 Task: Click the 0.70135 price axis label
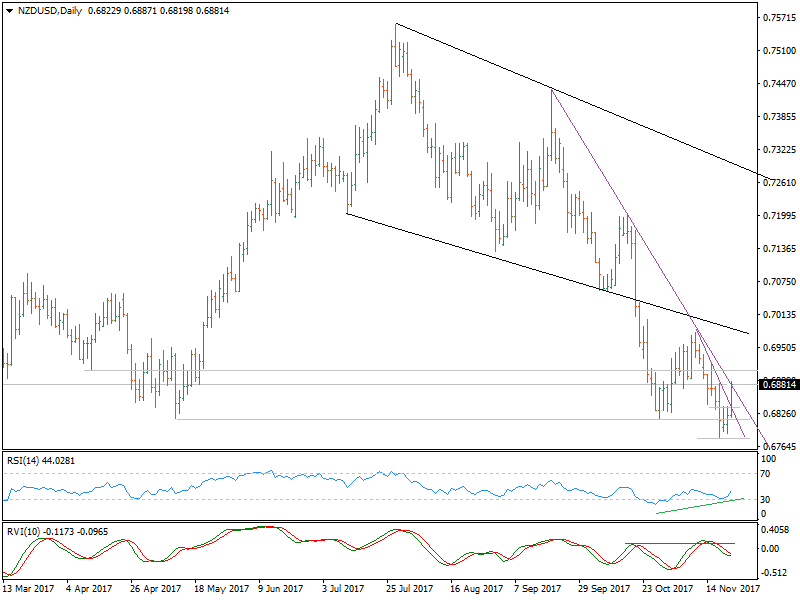pos(777,314)
